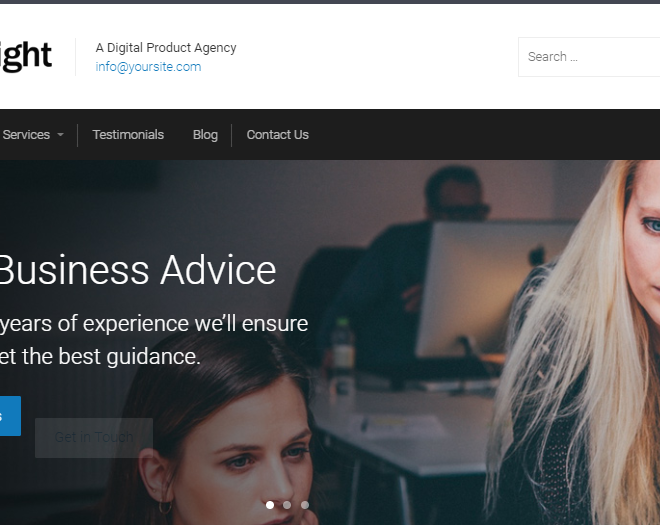This screenshot has width=660, height=525.
Task: Jump to the third slide dot
Action: pyautogui.click(x=305, y=504)
